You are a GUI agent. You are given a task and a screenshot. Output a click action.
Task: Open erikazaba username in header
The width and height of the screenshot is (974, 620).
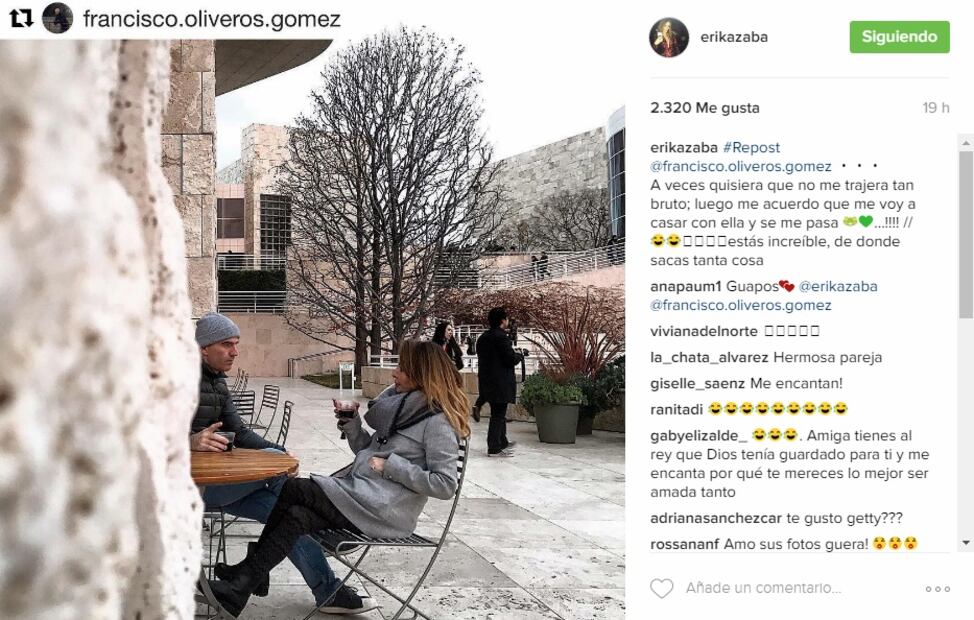pyautogui.click(x=734, y=37)
